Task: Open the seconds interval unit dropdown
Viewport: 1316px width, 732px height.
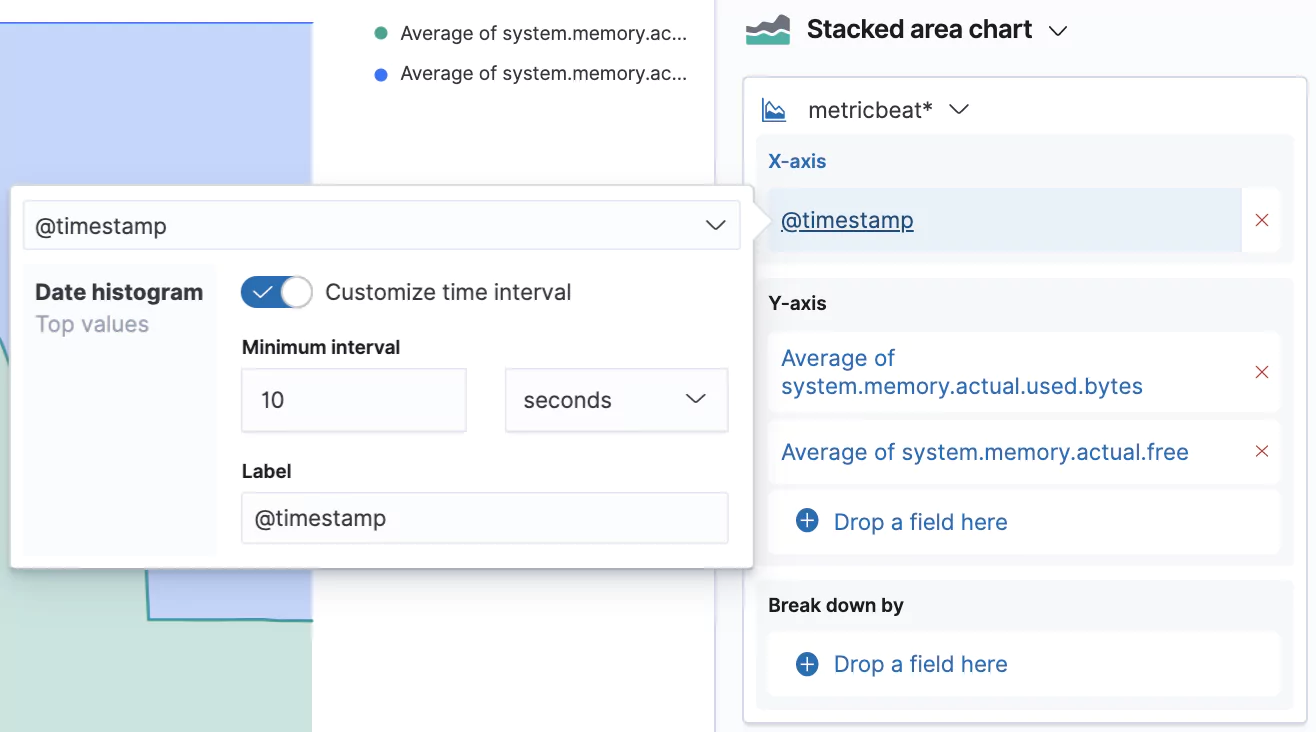Action: point(616,400)
